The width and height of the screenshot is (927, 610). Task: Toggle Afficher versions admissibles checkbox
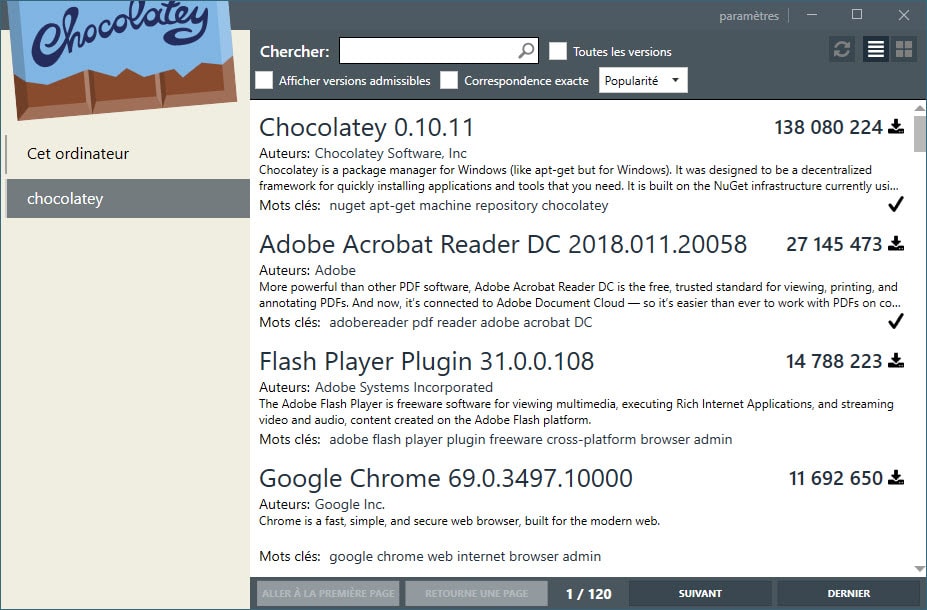point(264,80)
